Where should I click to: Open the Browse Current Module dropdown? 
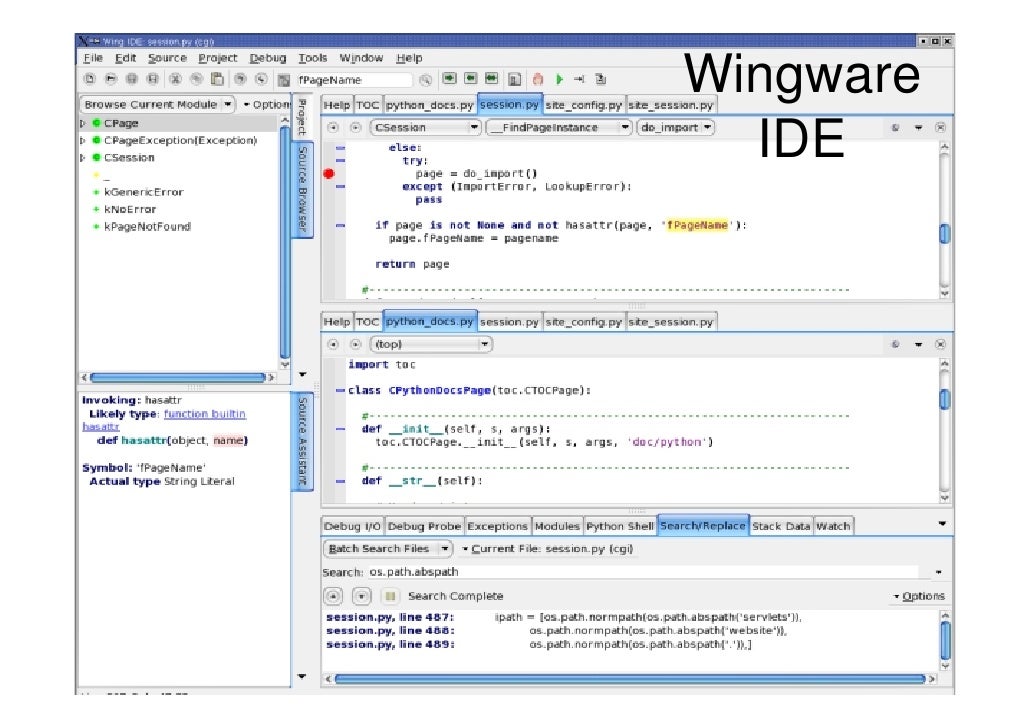click(x=157, y=104)
